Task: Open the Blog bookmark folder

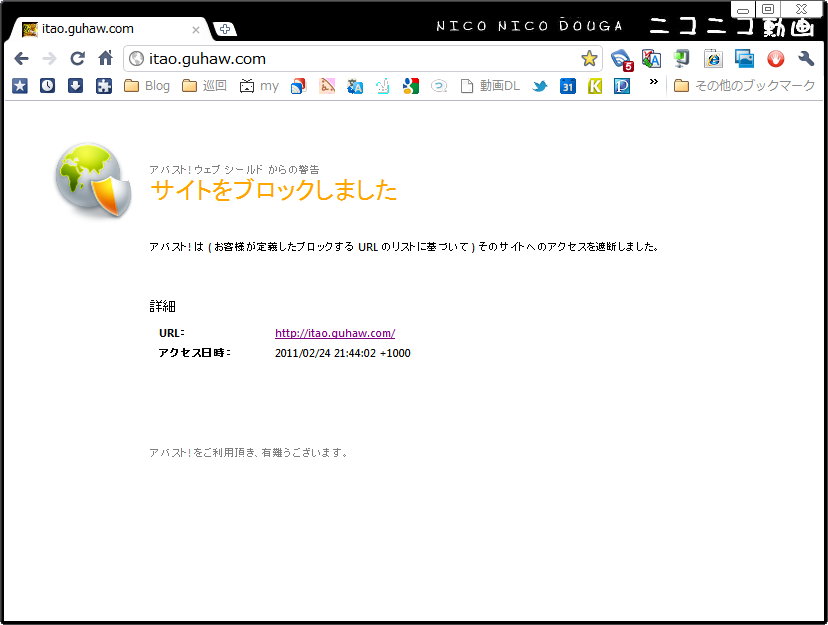Action: click(x=147, y=86)
